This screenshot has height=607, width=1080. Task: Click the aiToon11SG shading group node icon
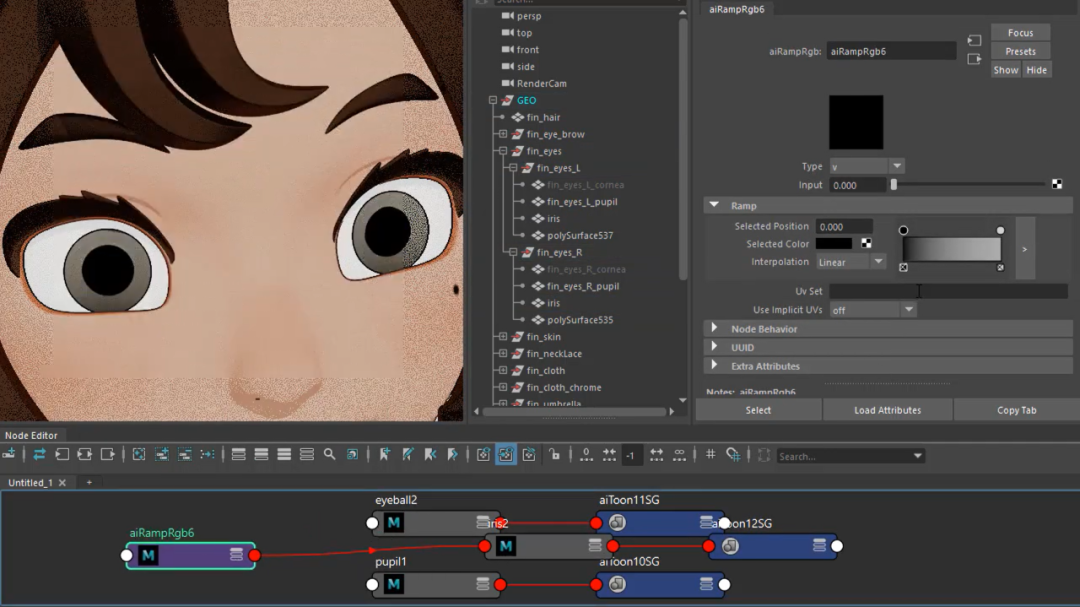617,523
